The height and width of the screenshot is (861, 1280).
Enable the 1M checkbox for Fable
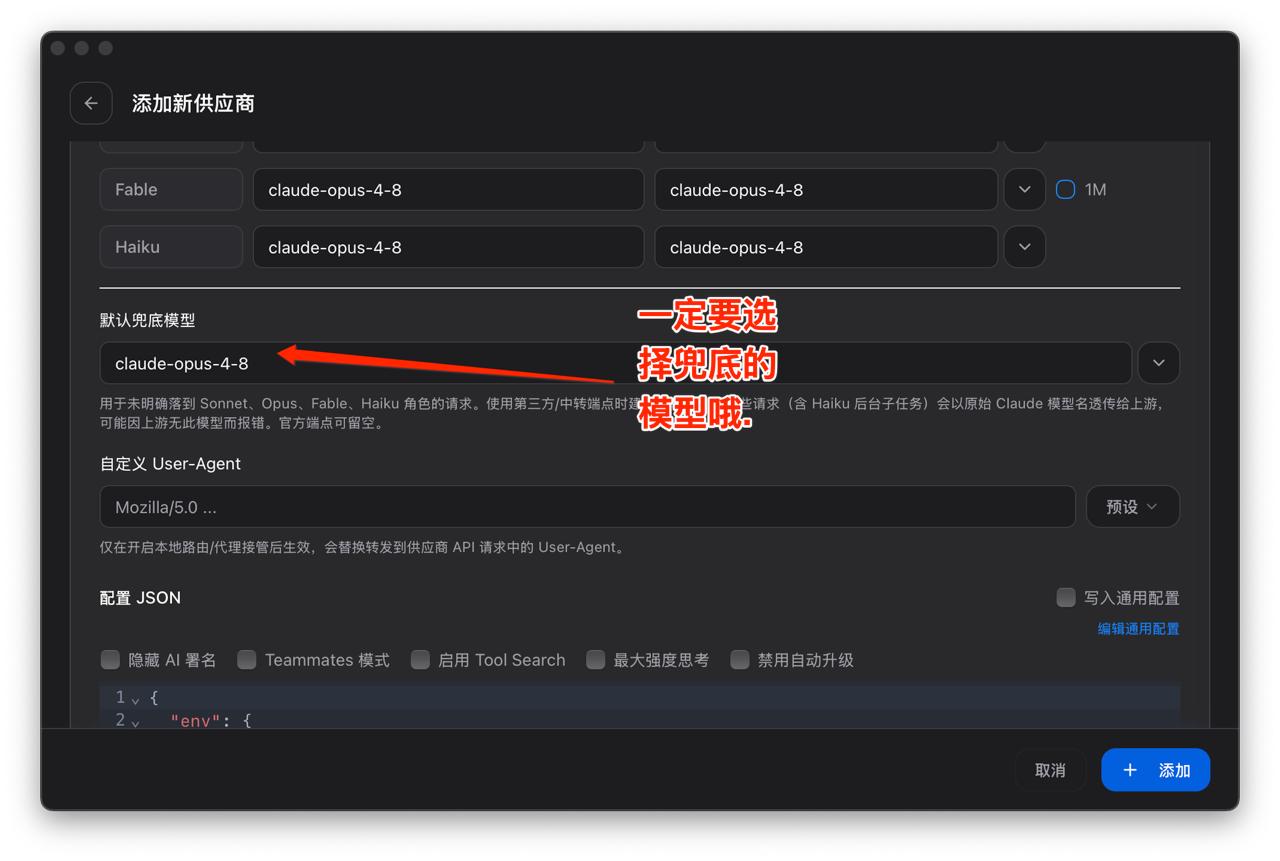pyautogui.click(x=1066, y=189)
